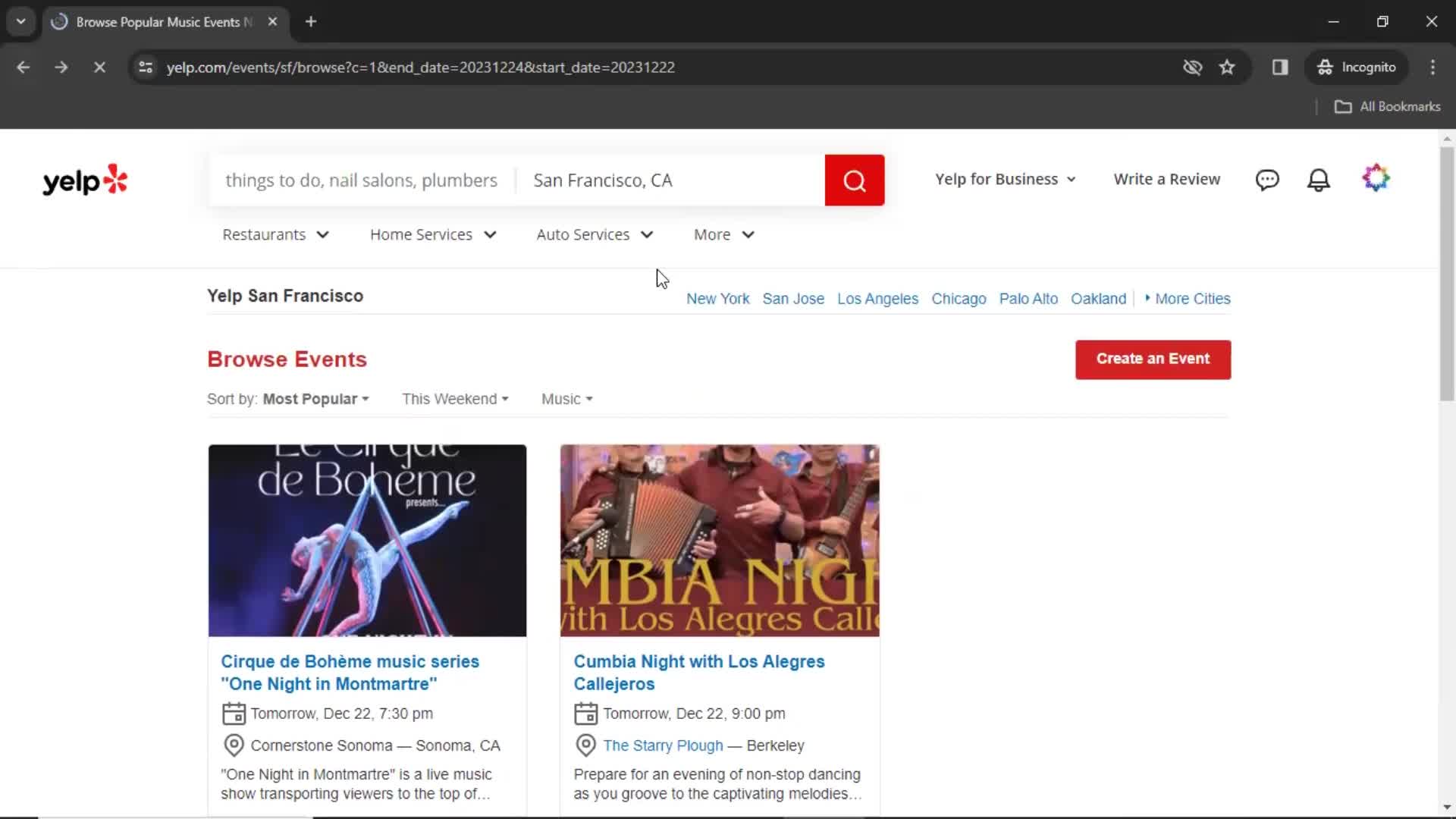Open the messages speech bubble icon
Screen dimensions: 1456x819
click(x=1267, y=180)
